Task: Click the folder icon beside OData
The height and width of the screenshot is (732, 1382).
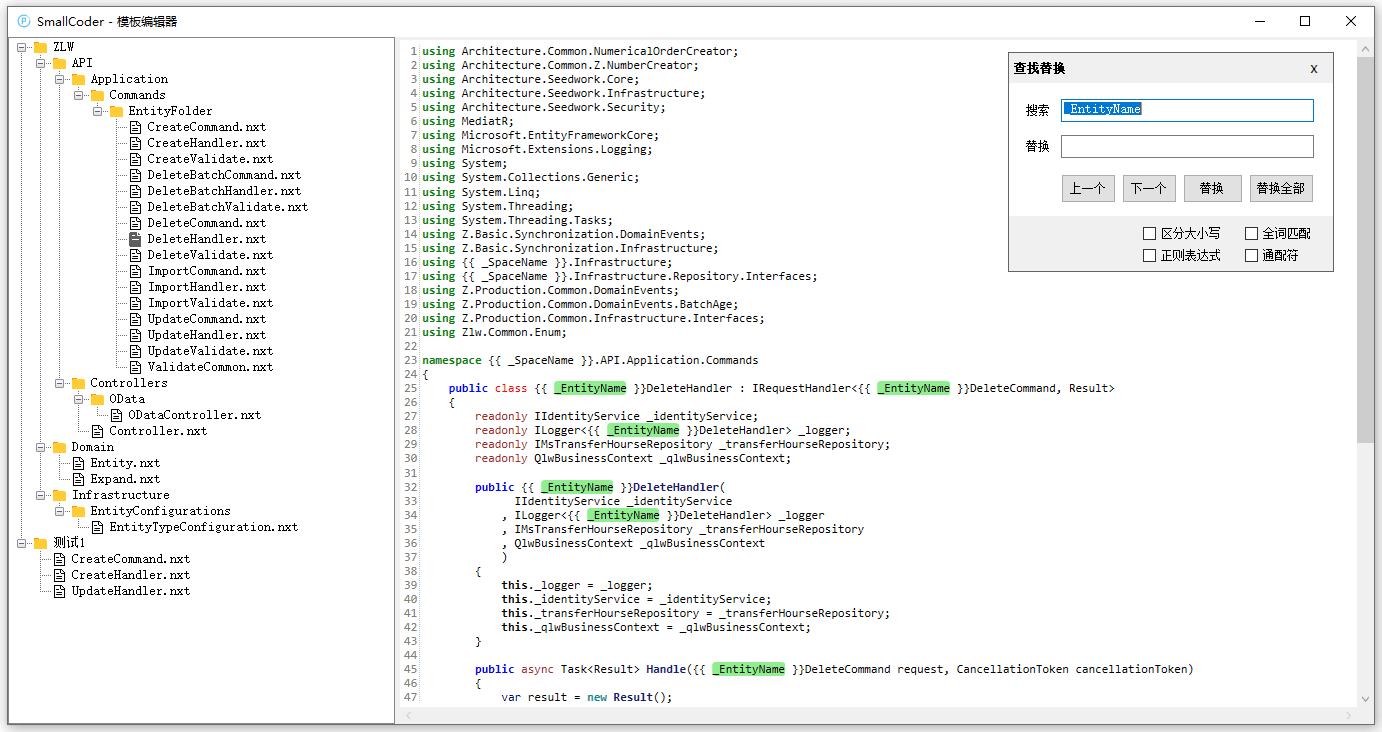Action: tap(98, 398)
